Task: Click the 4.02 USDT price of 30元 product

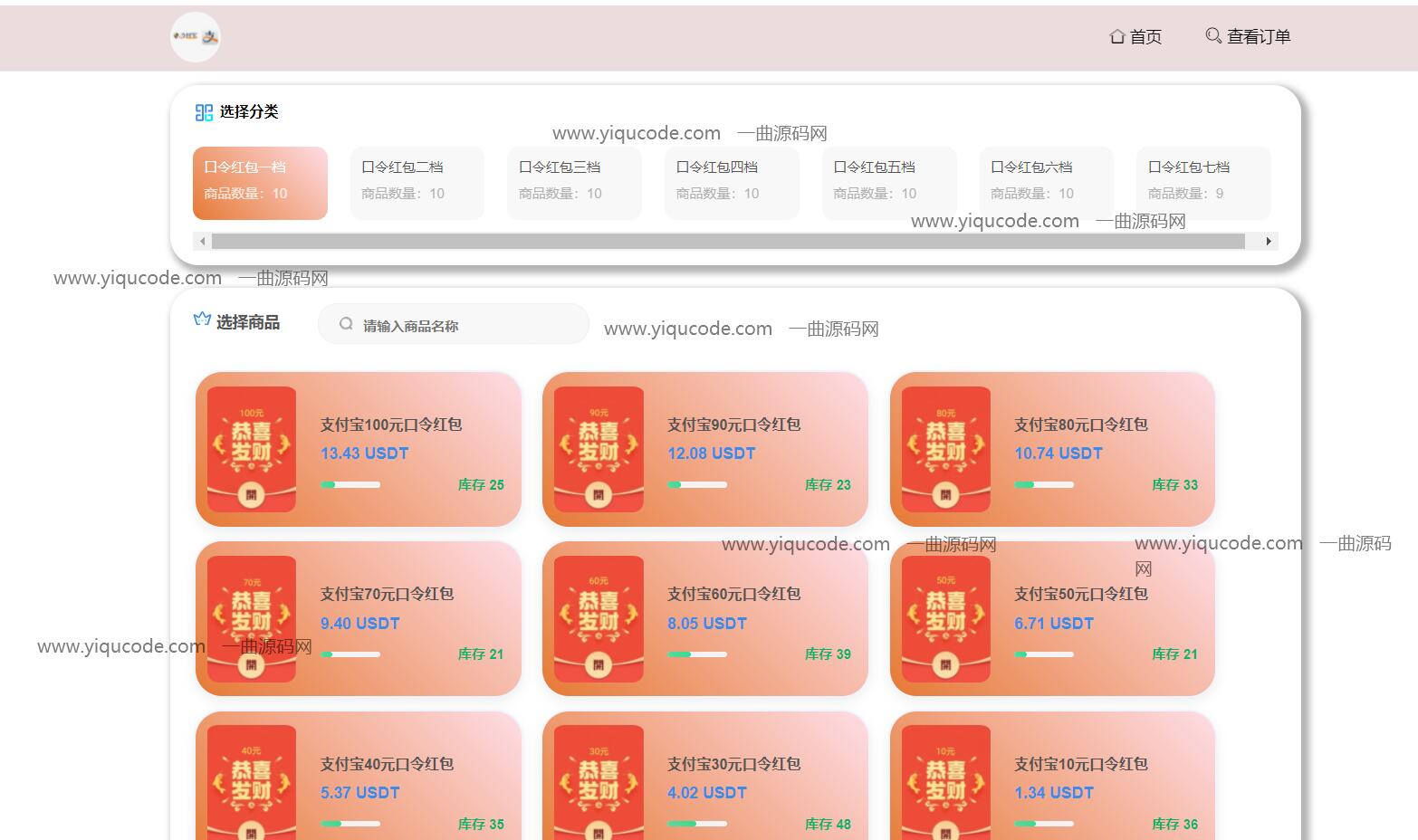Action: point(707,793)
